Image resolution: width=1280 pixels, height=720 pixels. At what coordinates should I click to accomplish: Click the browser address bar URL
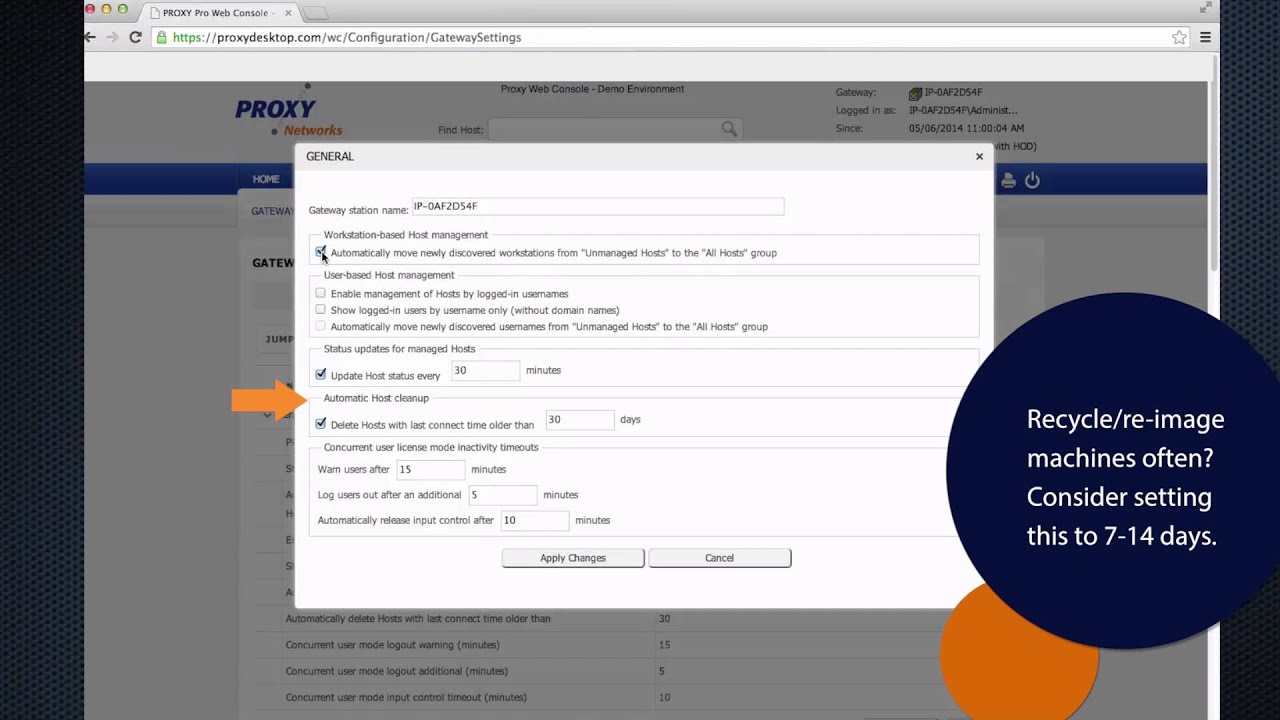347,37
